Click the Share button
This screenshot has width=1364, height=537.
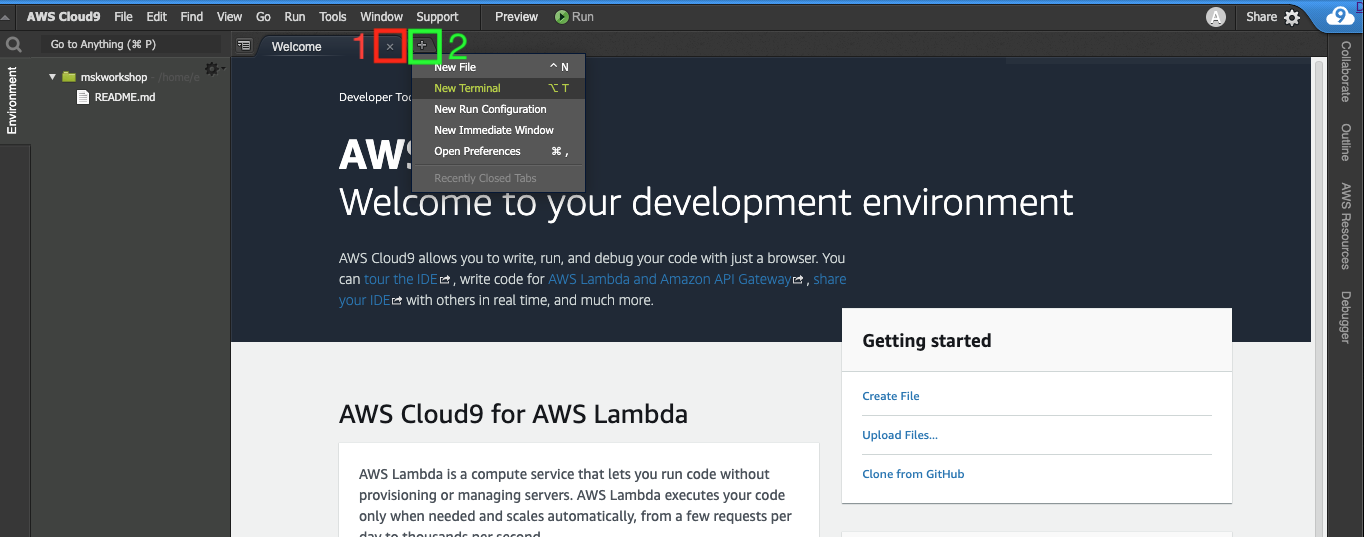click(1261, 17)
